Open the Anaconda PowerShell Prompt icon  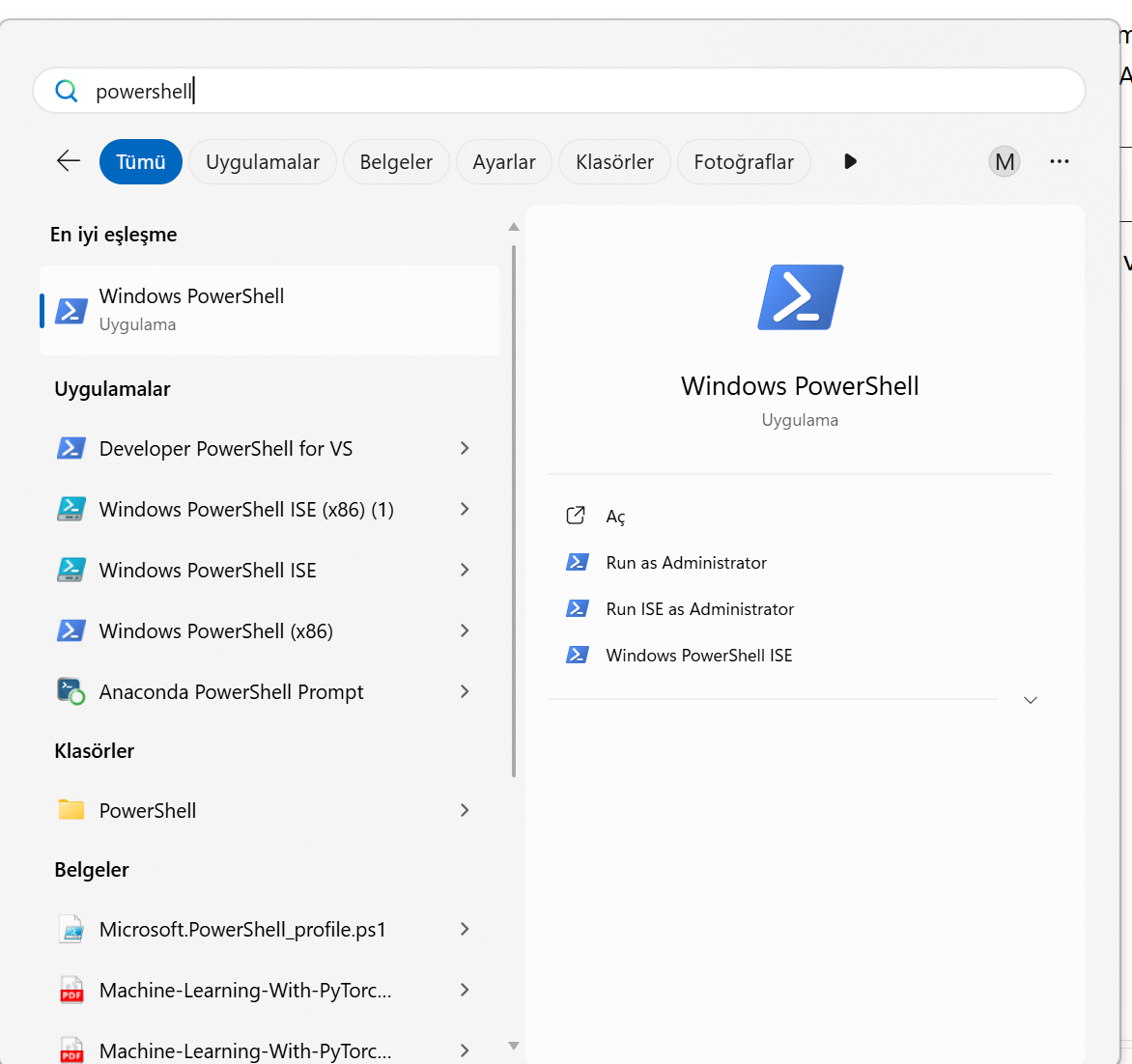[x=71, y=691]
